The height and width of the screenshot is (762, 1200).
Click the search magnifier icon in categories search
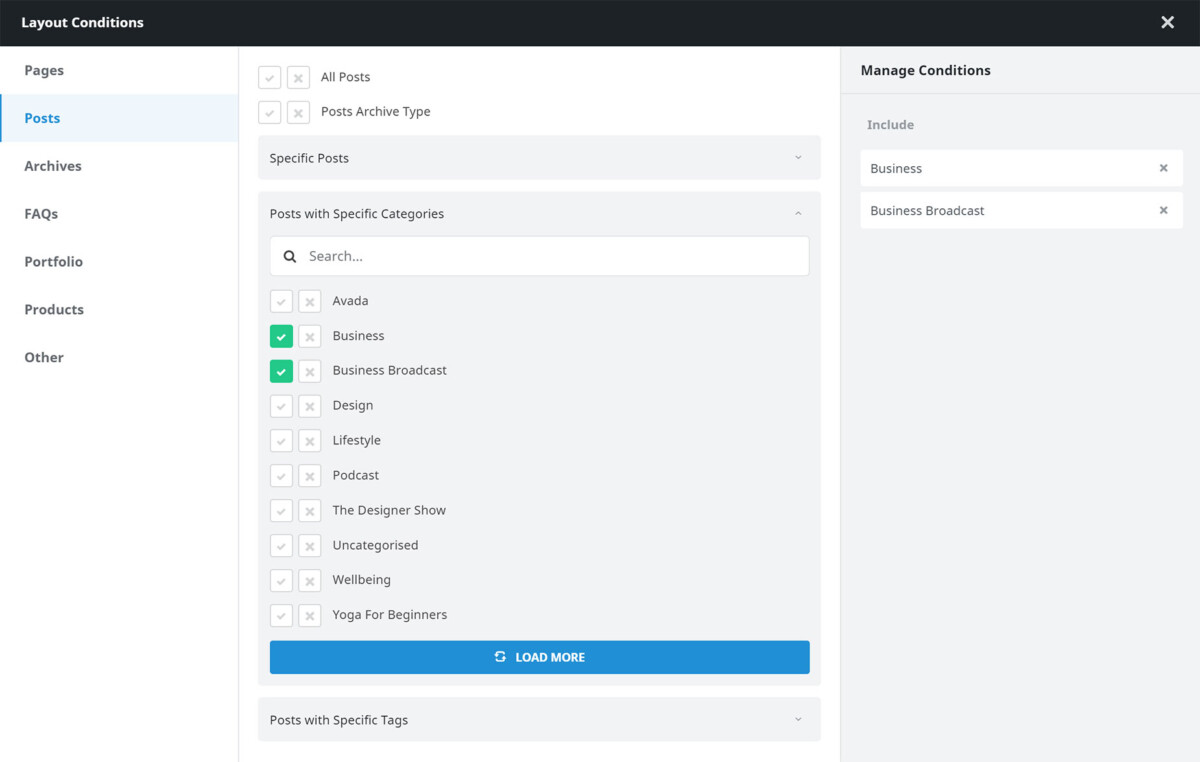(x=289, y=256)
